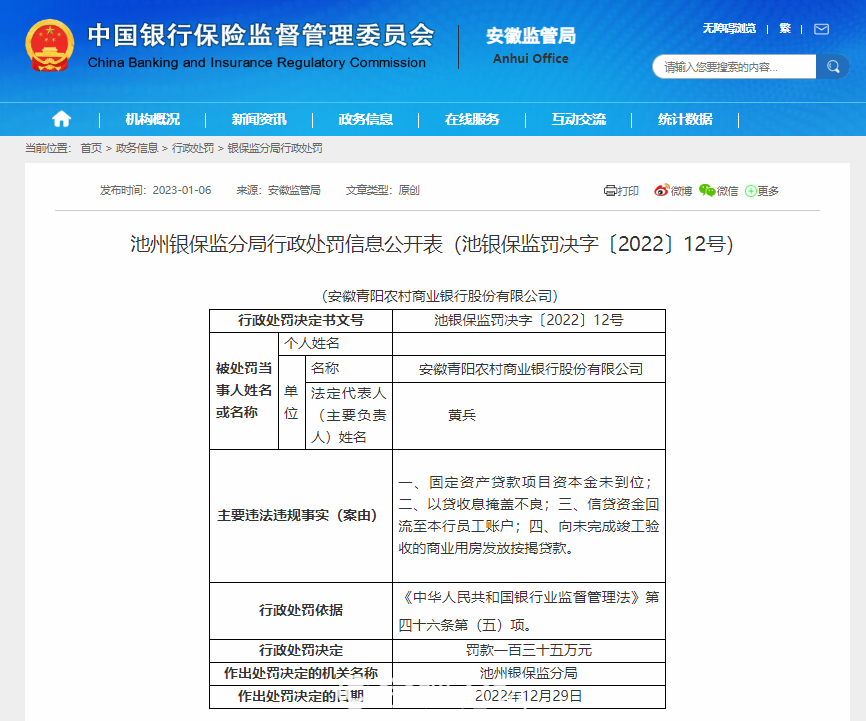Expand the 统计数据 menu

pyautogui.click(x=685, y=119)
